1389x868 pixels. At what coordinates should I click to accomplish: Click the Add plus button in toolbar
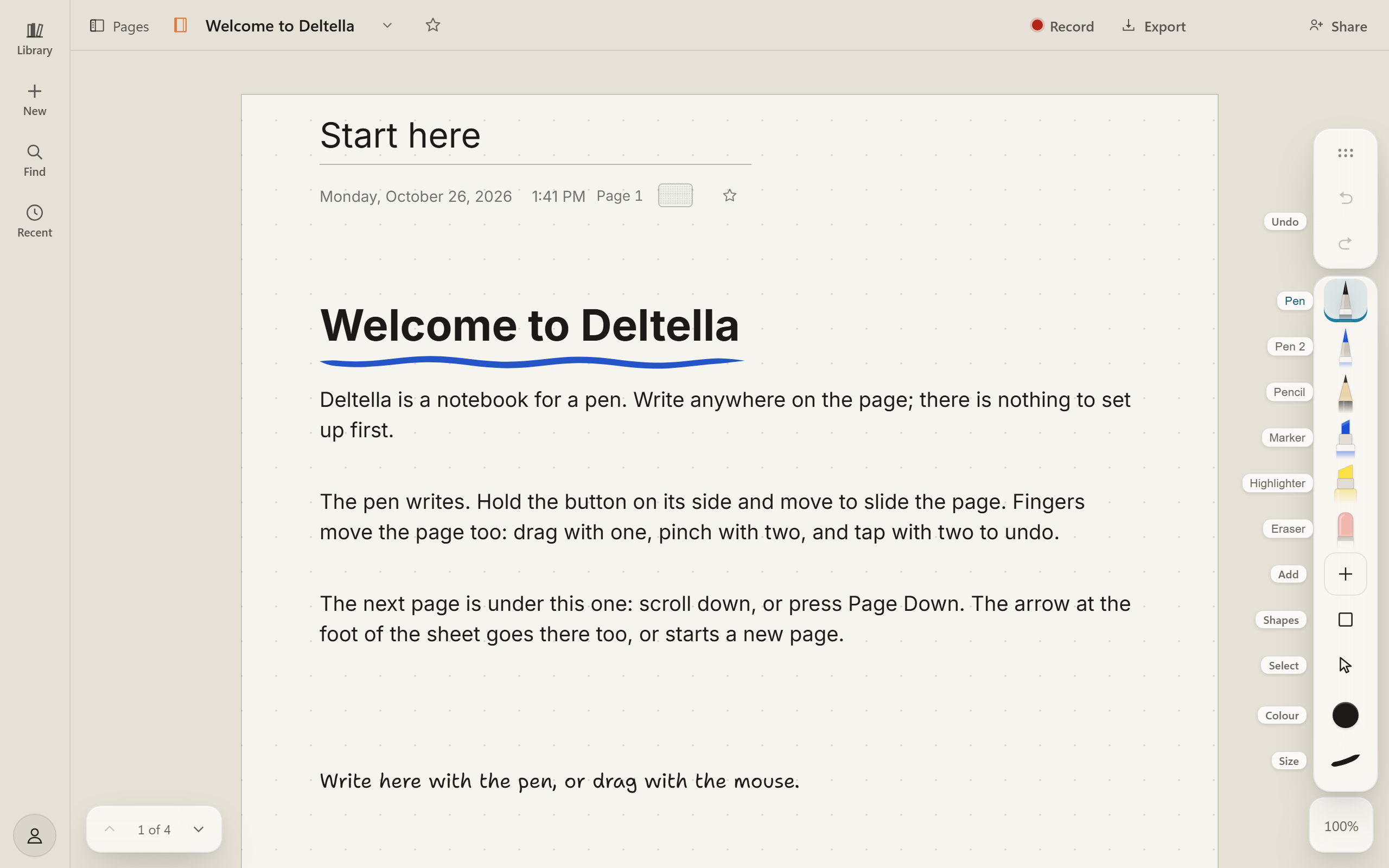[x=1346, y=574]
